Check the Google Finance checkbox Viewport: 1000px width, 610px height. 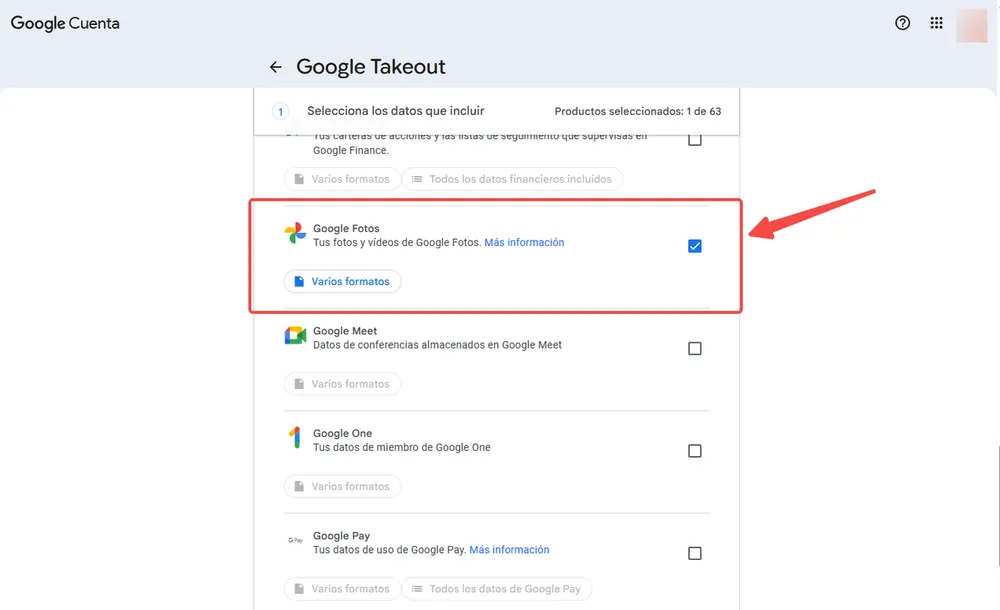tap(695, 140)
